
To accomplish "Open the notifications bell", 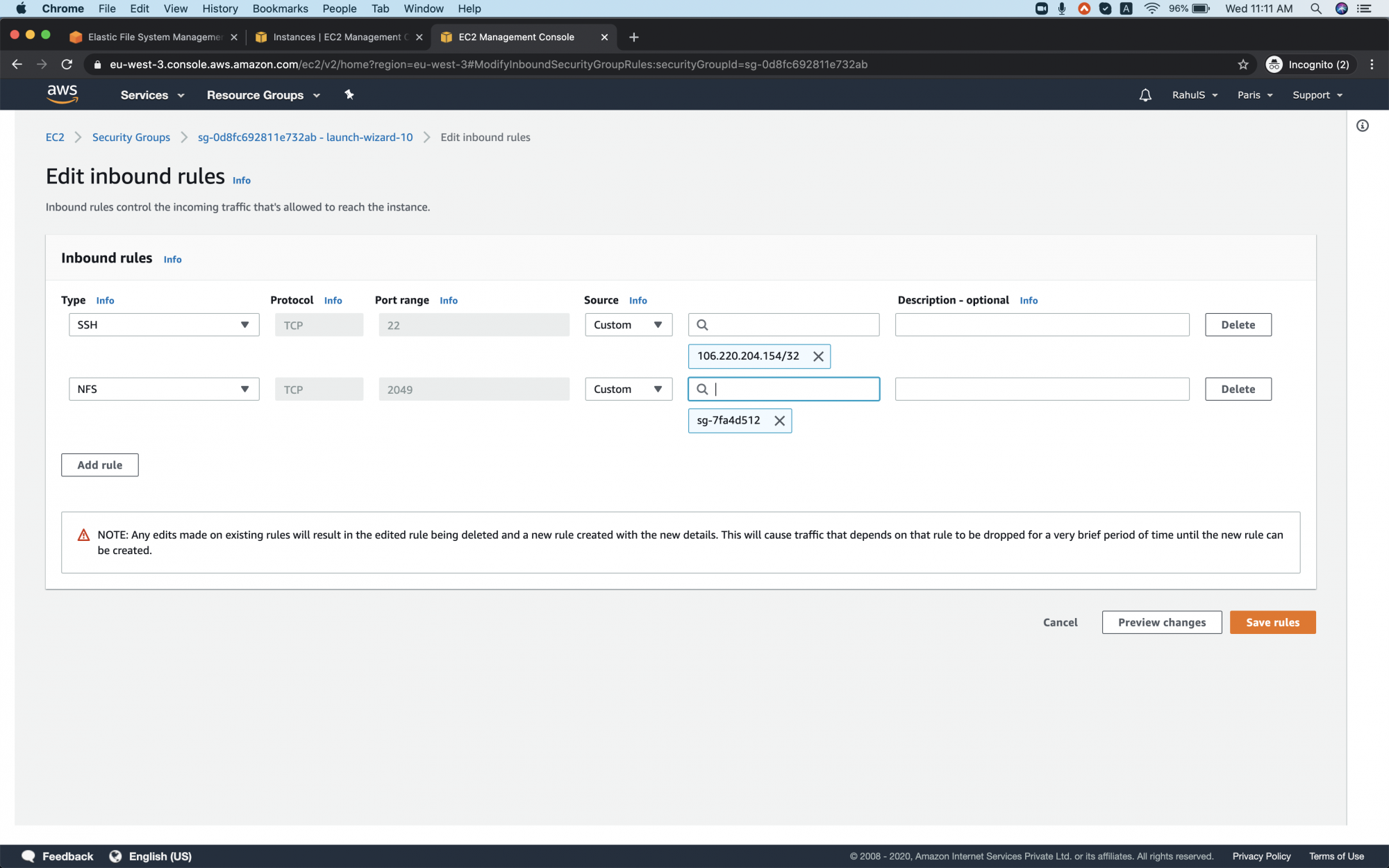I will coord(1145,94).
